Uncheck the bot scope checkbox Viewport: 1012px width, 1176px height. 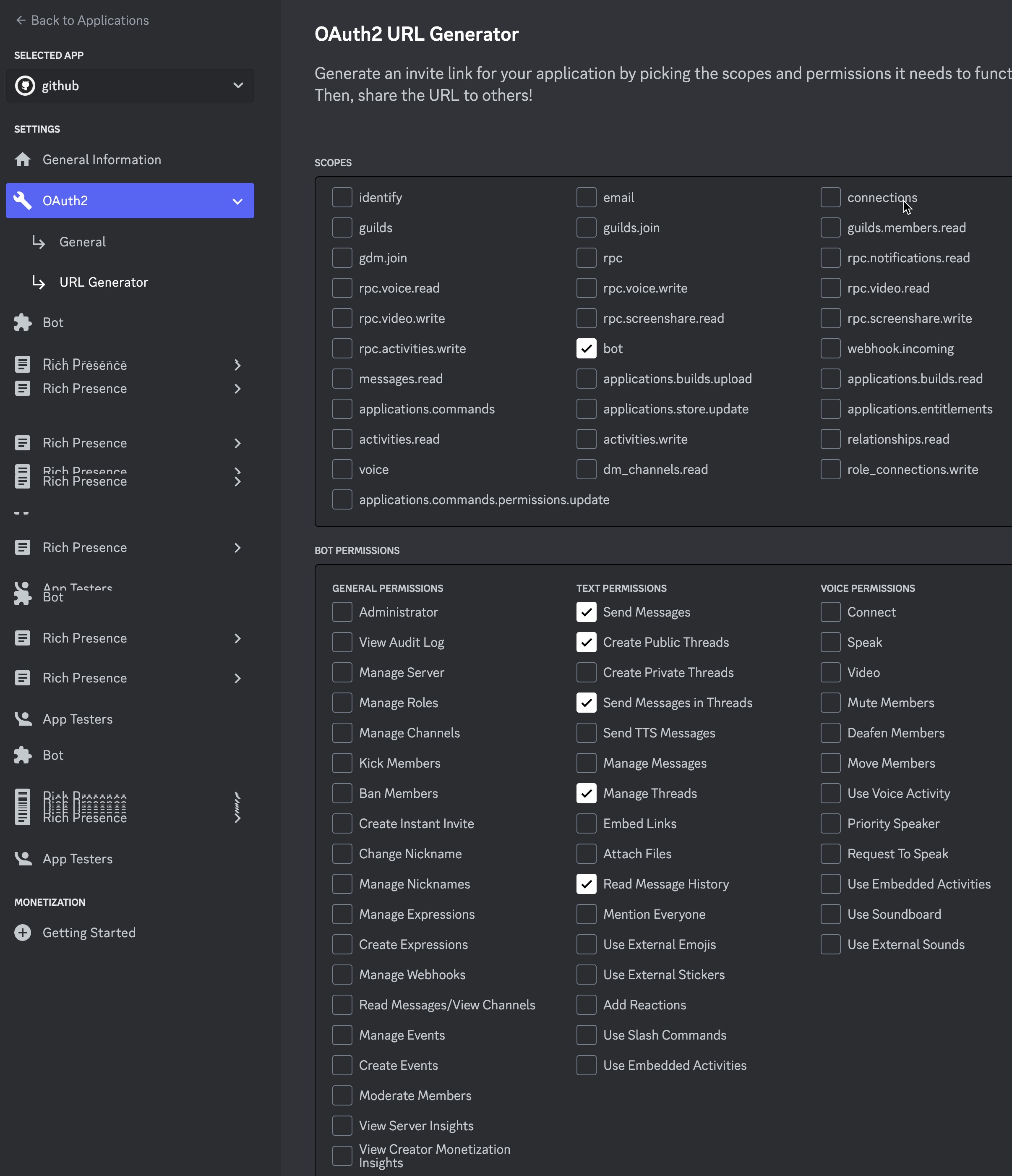(586, 348)
